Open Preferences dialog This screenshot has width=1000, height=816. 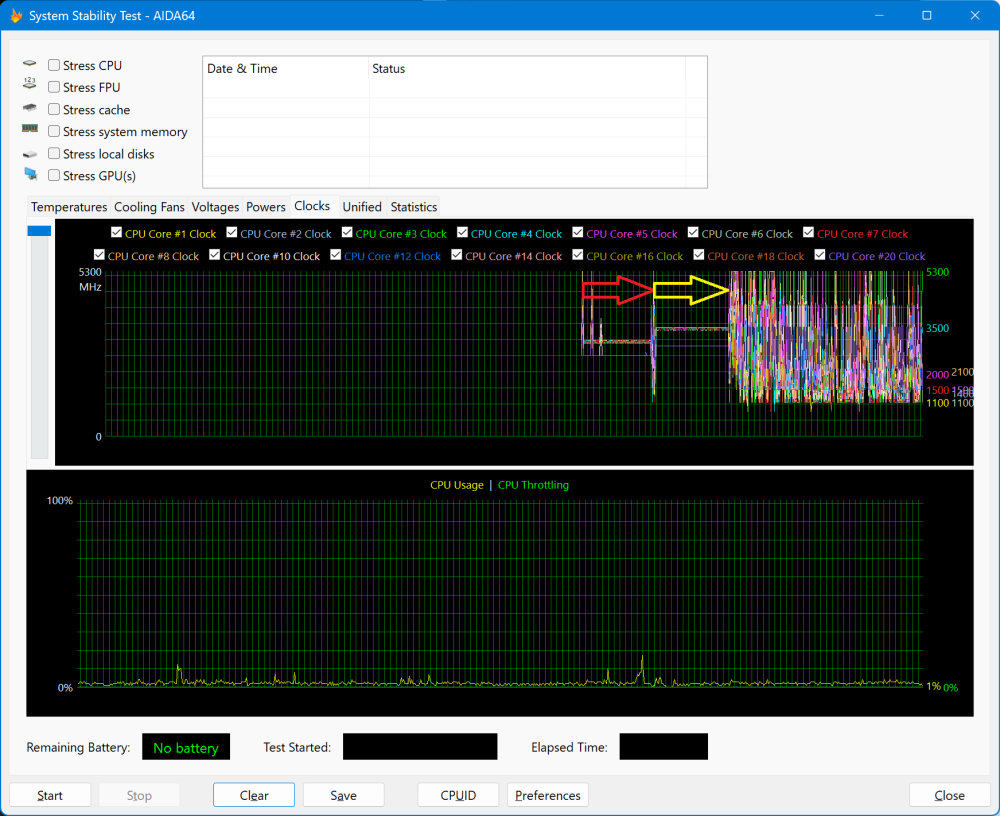pyautogui.click(x=548, y=795)
